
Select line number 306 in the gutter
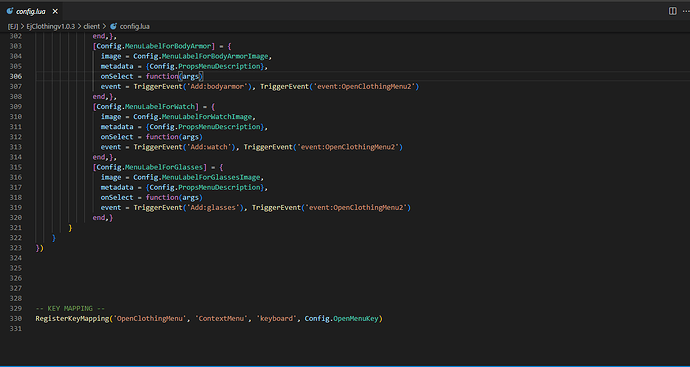coord(15,76)
